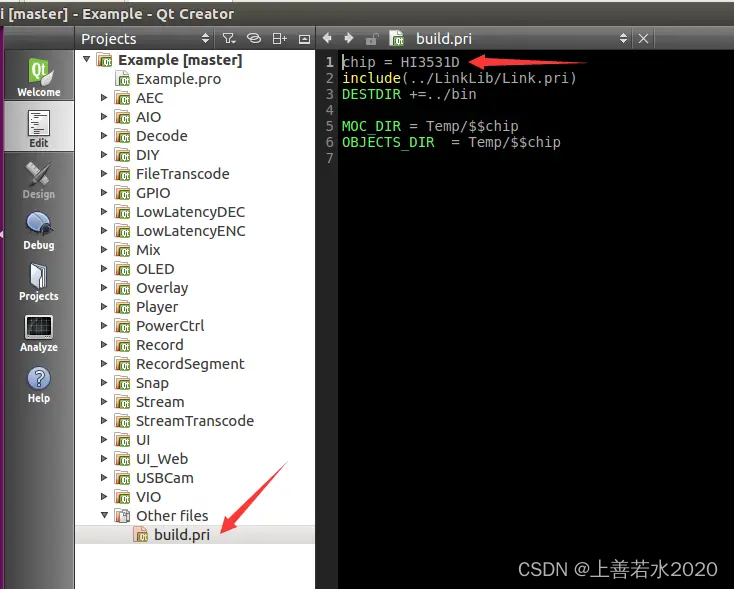Expand the AEC subproject

point(104,97)
